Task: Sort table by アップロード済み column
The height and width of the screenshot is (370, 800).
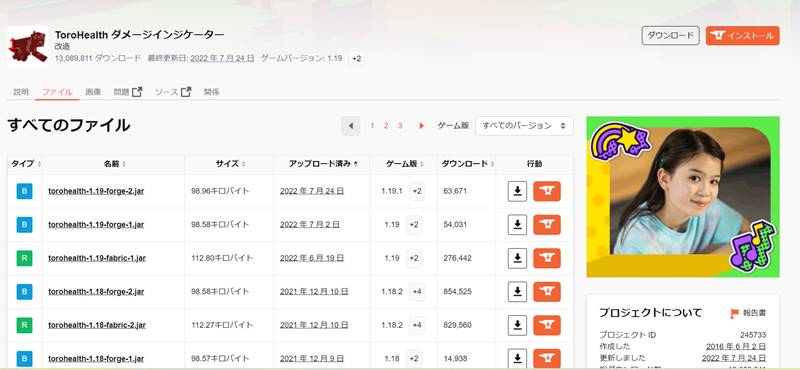Action: (323, 164)
